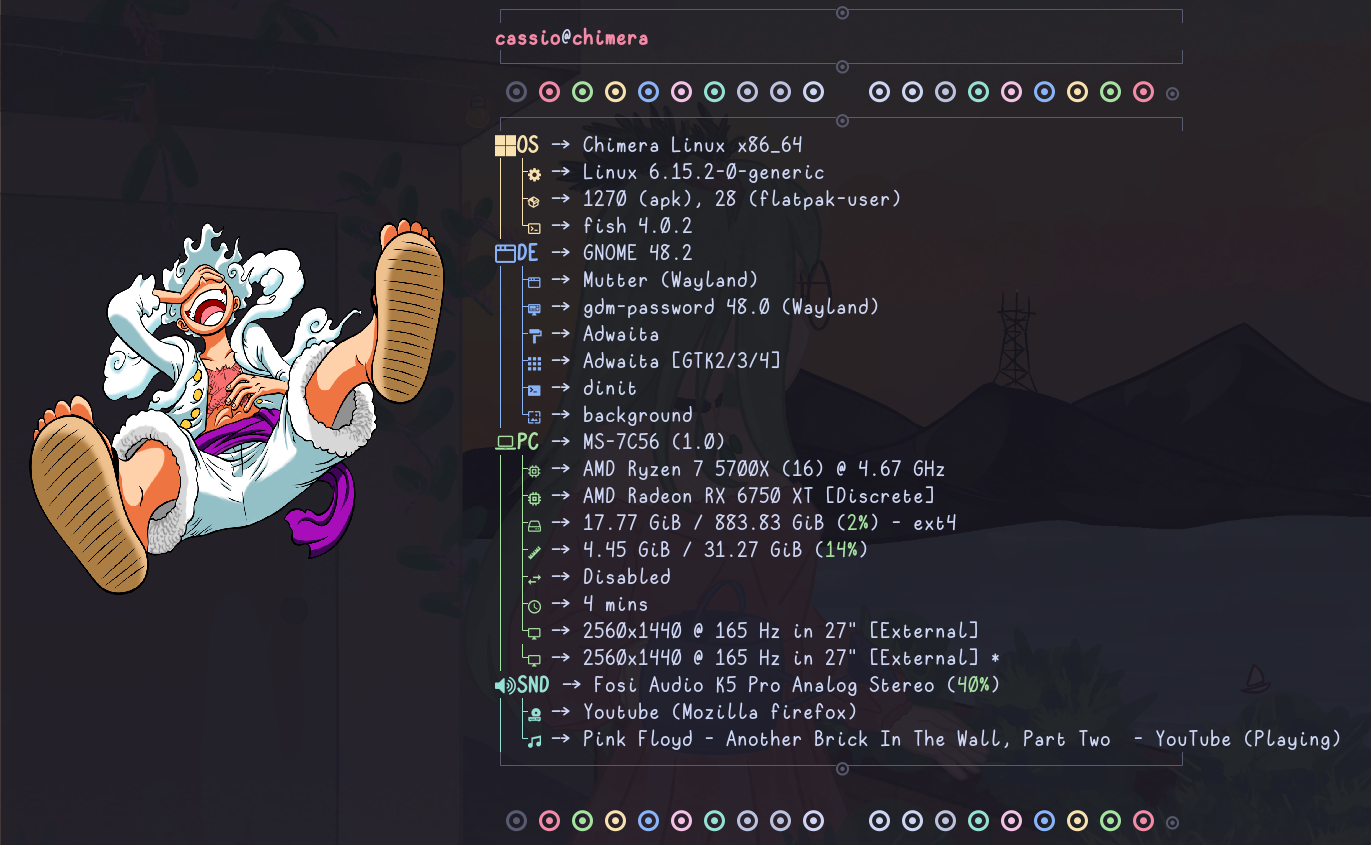Viewport: 1371px width, 845px height.
Task: Click the clock icon beside 4 mins
Action: (x=534, y=606)
